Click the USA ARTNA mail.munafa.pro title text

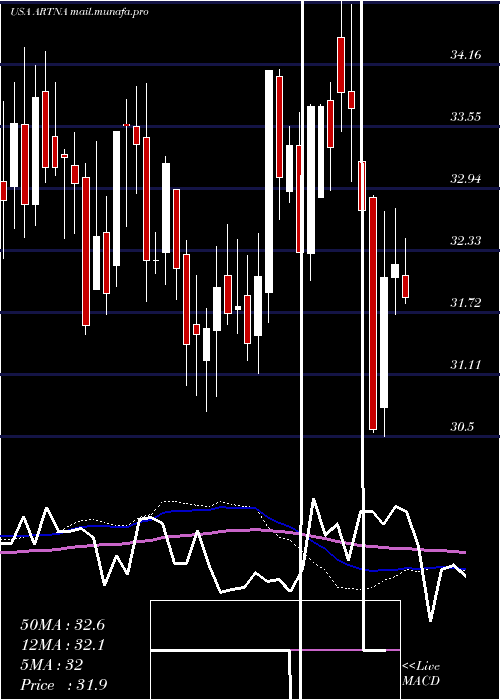coord(79,12)
